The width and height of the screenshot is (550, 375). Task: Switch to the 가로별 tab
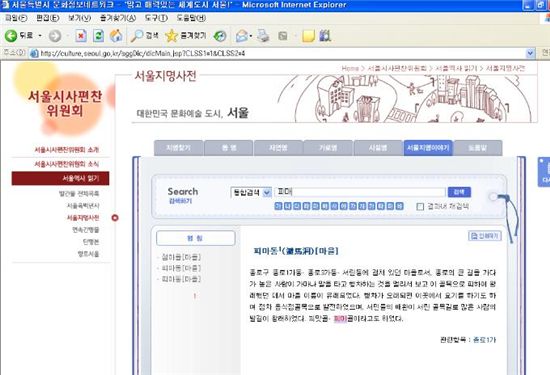tap(328, 148)
